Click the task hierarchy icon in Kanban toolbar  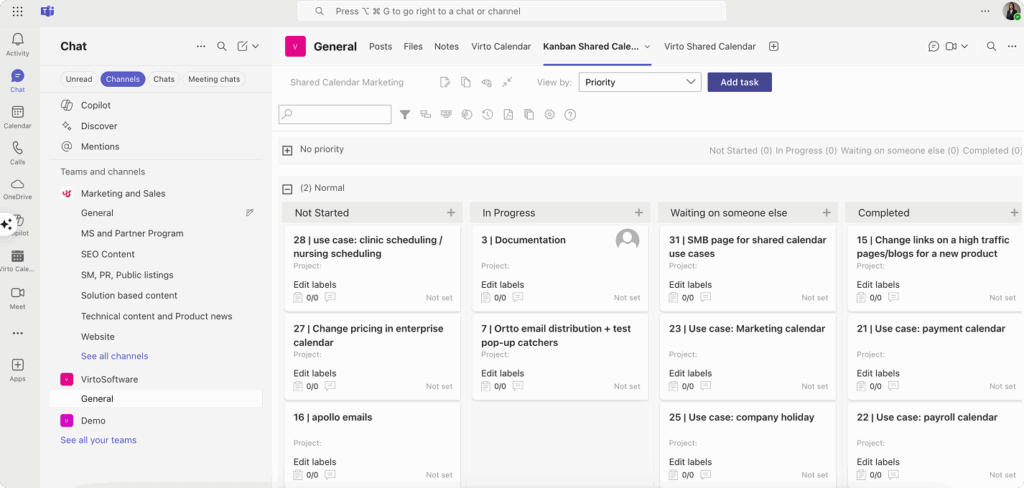pyautogui.click(x=426, y=115)
